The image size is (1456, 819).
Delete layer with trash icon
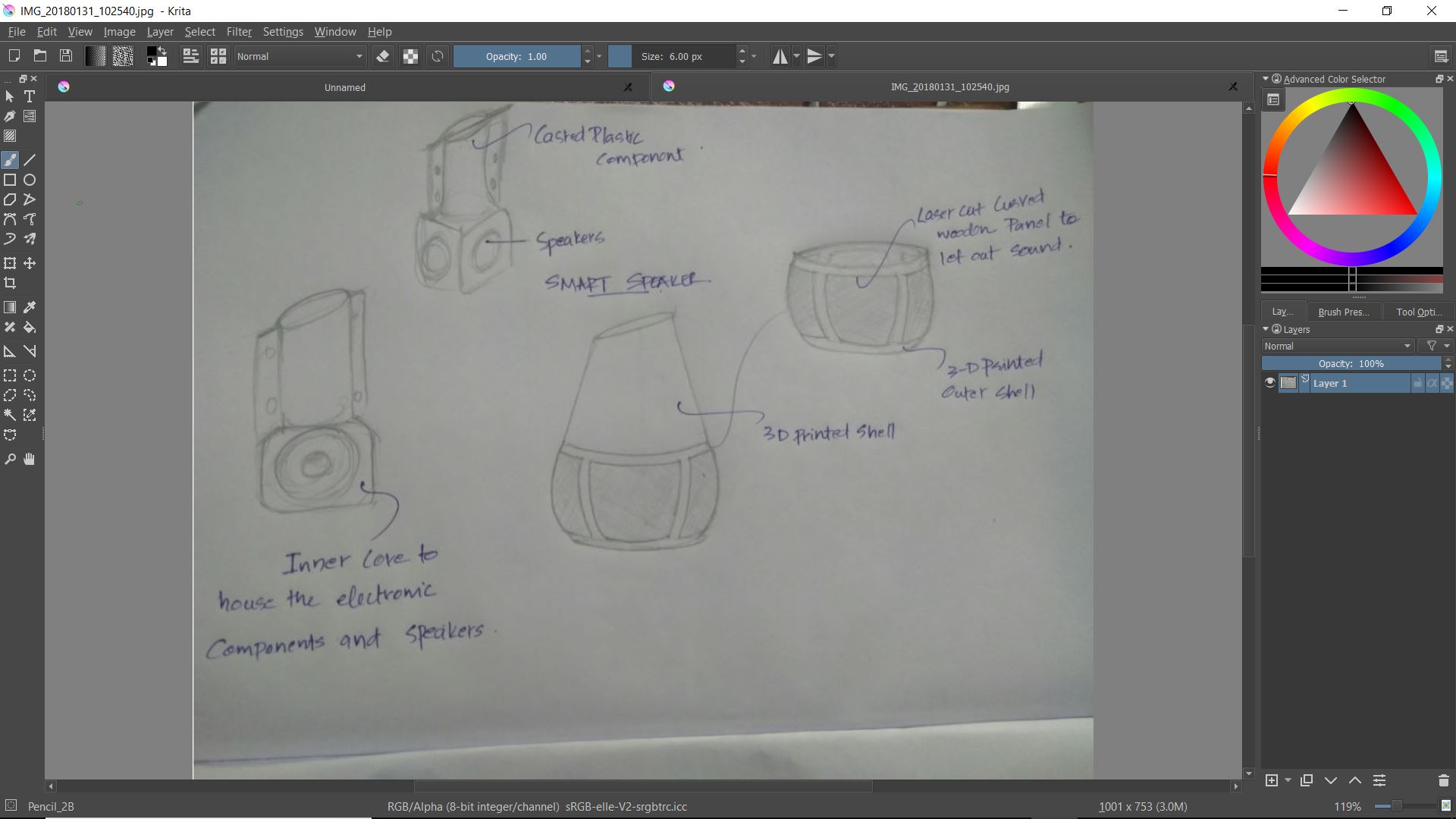1443,780
